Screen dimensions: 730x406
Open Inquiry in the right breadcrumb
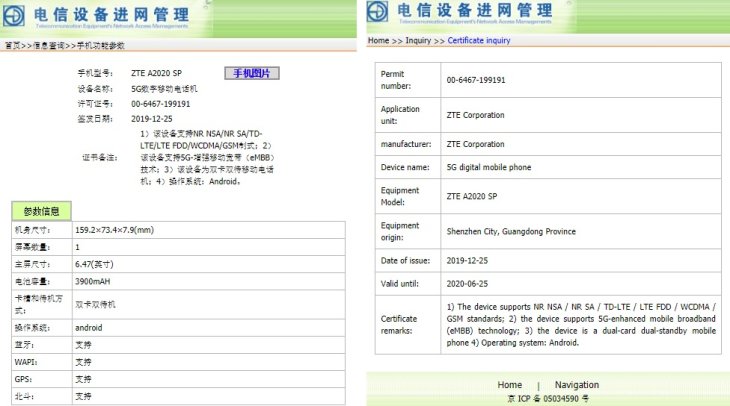pos(418,41)
